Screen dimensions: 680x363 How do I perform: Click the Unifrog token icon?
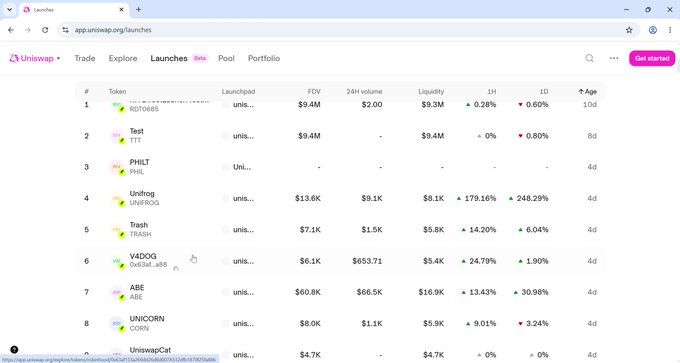pyautogui.click(x=117, y=199)
